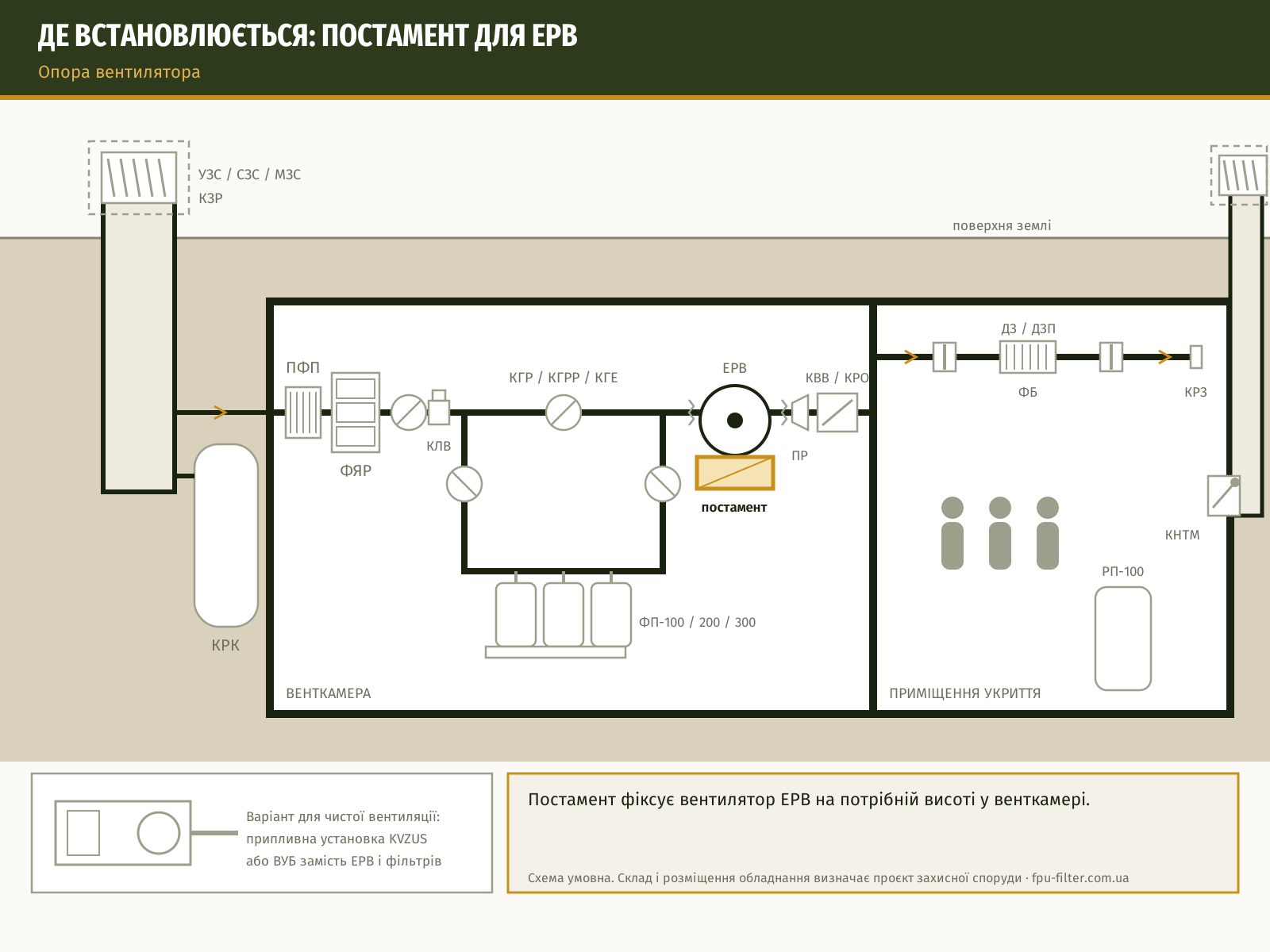Select the highlighted постамент pedestal box

pyautogui.click(x=735, y=473)
